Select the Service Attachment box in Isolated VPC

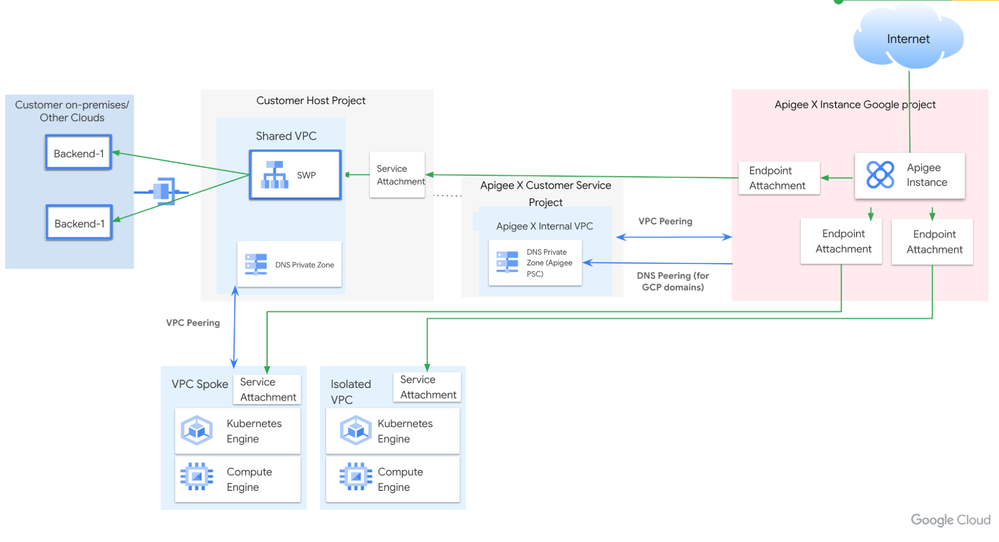pyautogui.click(x=428, y=387)
